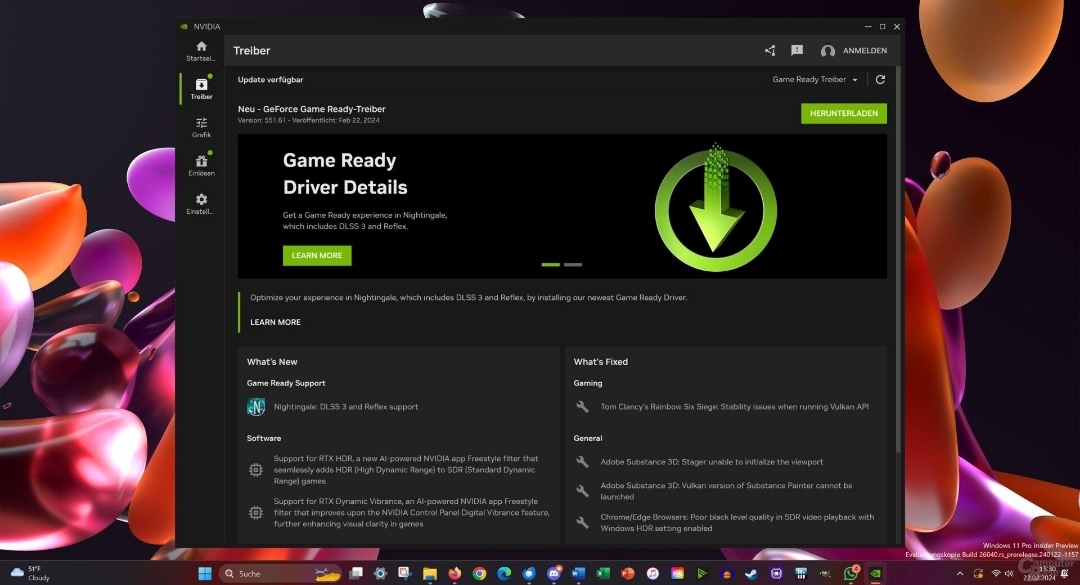Click the ANMELDEN sign-in link
Image resolution: width=1080 pixels, height=585 pixels.
tap(865, 50)
